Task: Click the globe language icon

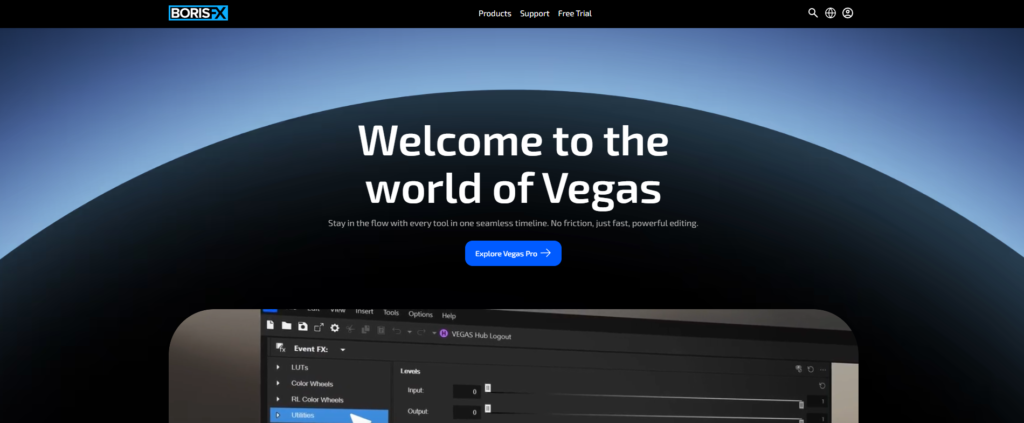Action: coord(830,13)
